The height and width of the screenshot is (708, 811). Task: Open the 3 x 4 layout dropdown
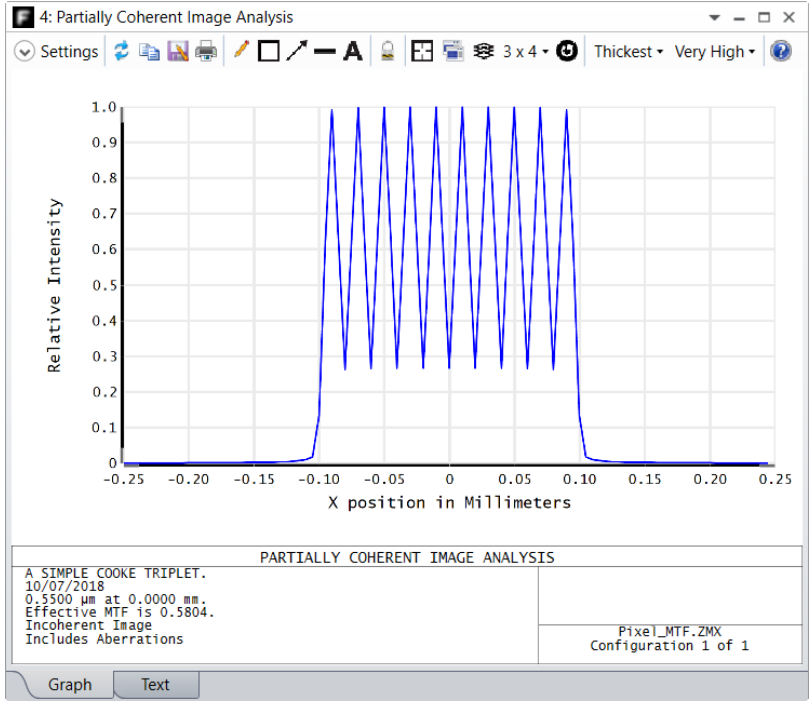coord(525,52)
